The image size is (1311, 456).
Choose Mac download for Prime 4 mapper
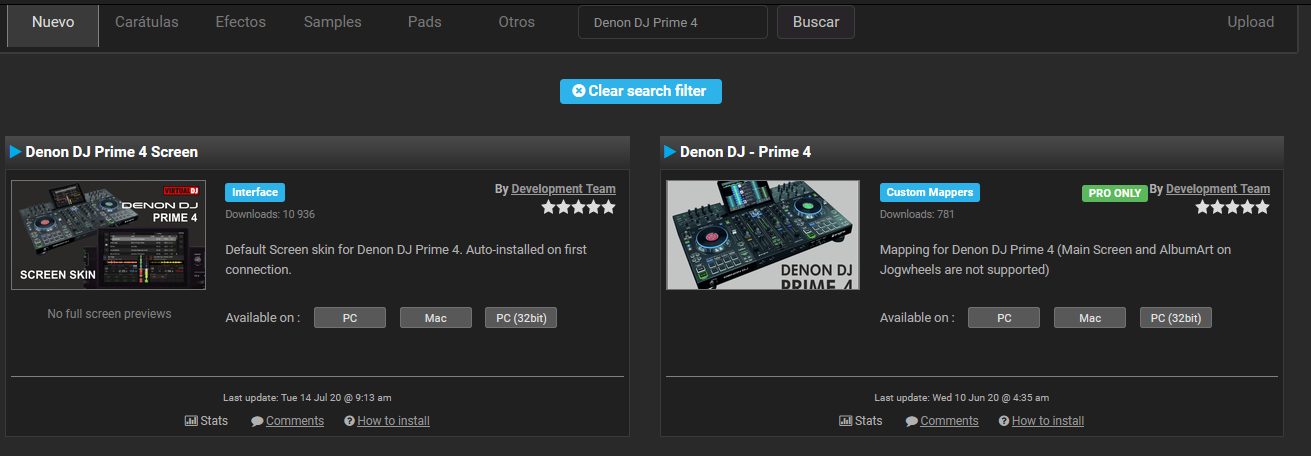(1090, 318)
